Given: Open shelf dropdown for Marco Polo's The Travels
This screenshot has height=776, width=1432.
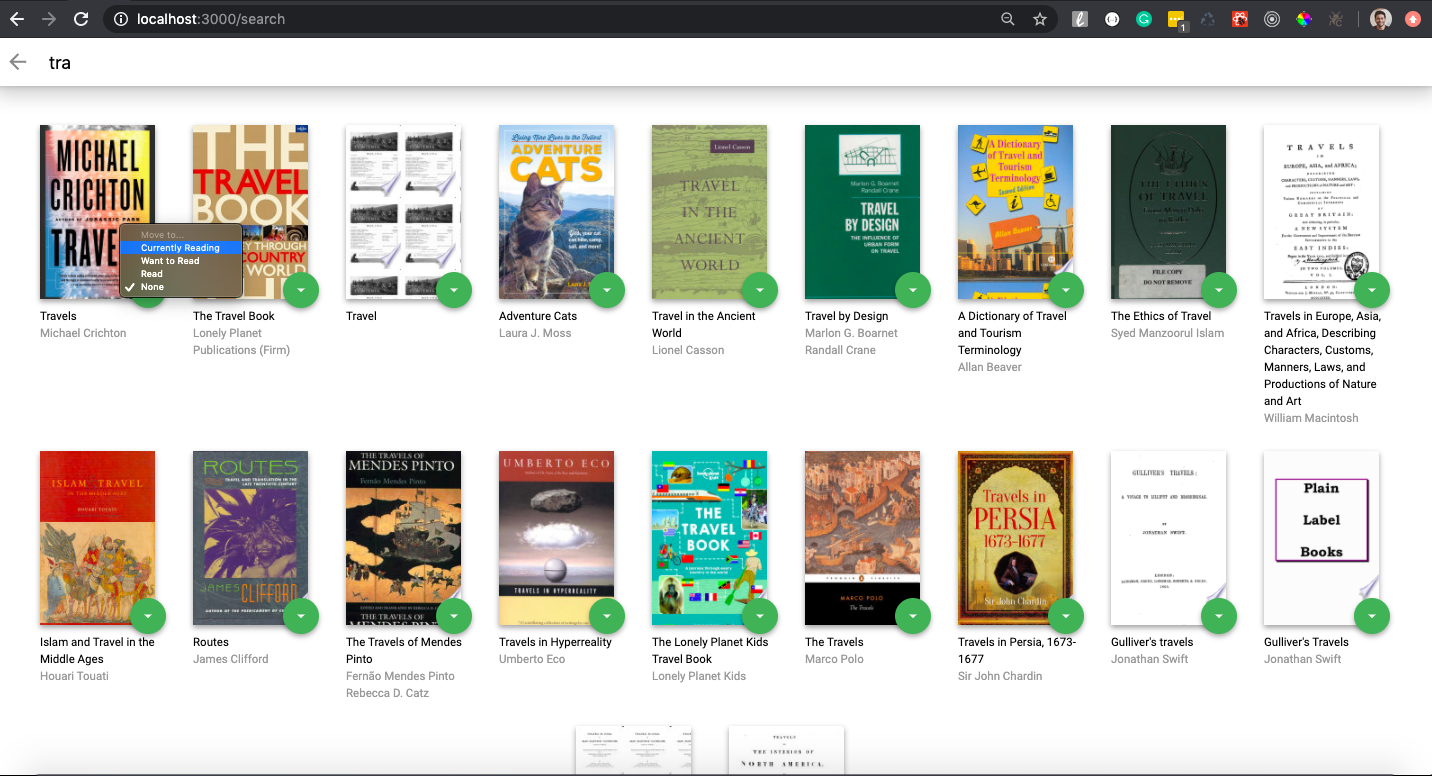Looking at the screenshot, I should (913, 616).
